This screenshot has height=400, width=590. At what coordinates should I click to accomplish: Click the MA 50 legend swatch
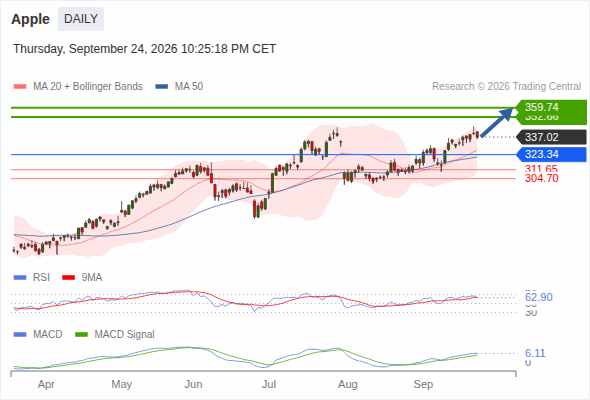(x=162, y=87)
